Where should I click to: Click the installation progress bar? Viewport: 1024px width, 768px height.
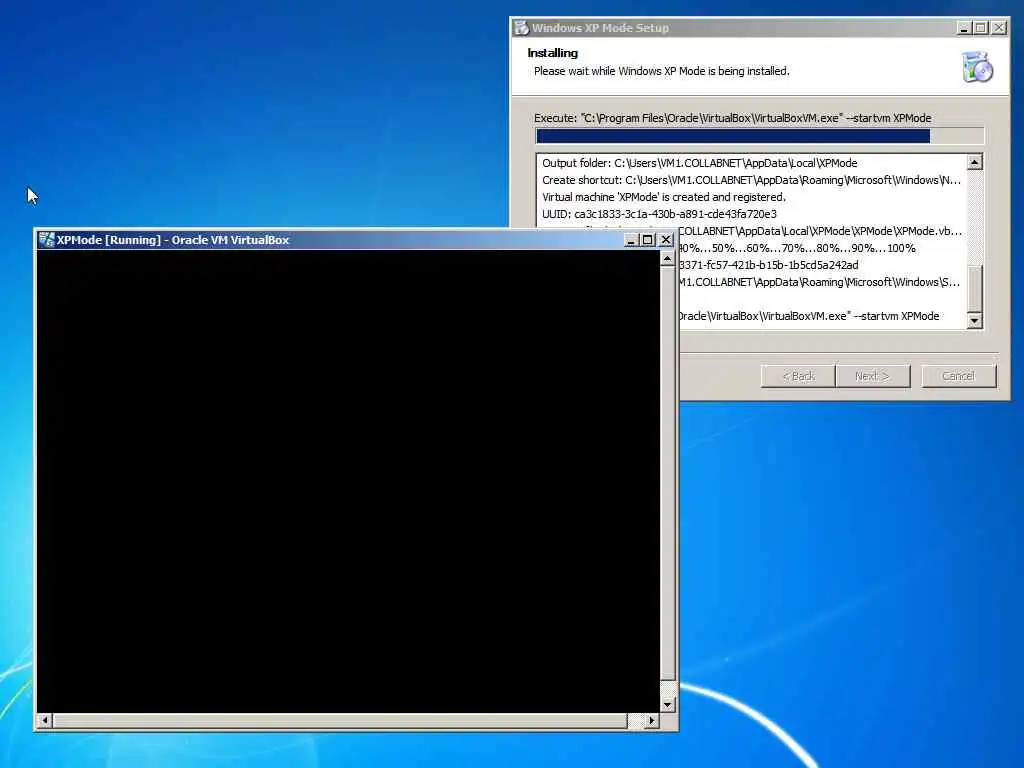(759, 136)
